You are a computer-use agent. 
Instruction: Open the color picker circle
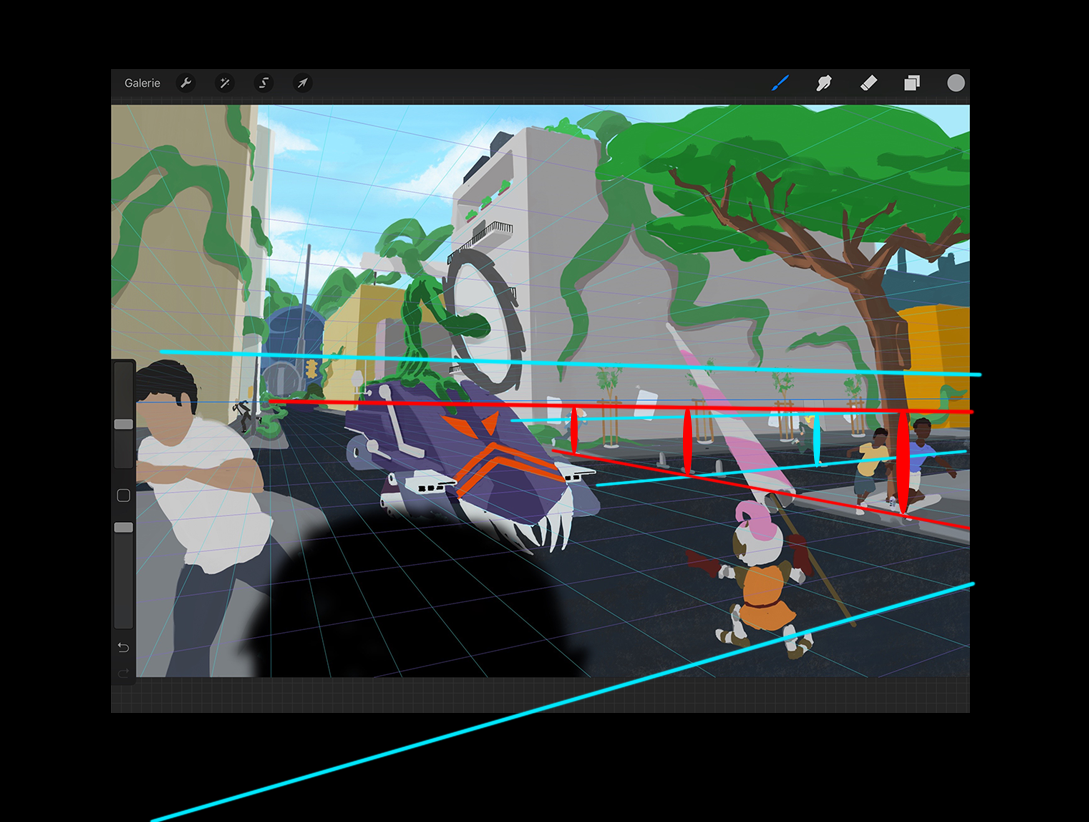(956, 83)
